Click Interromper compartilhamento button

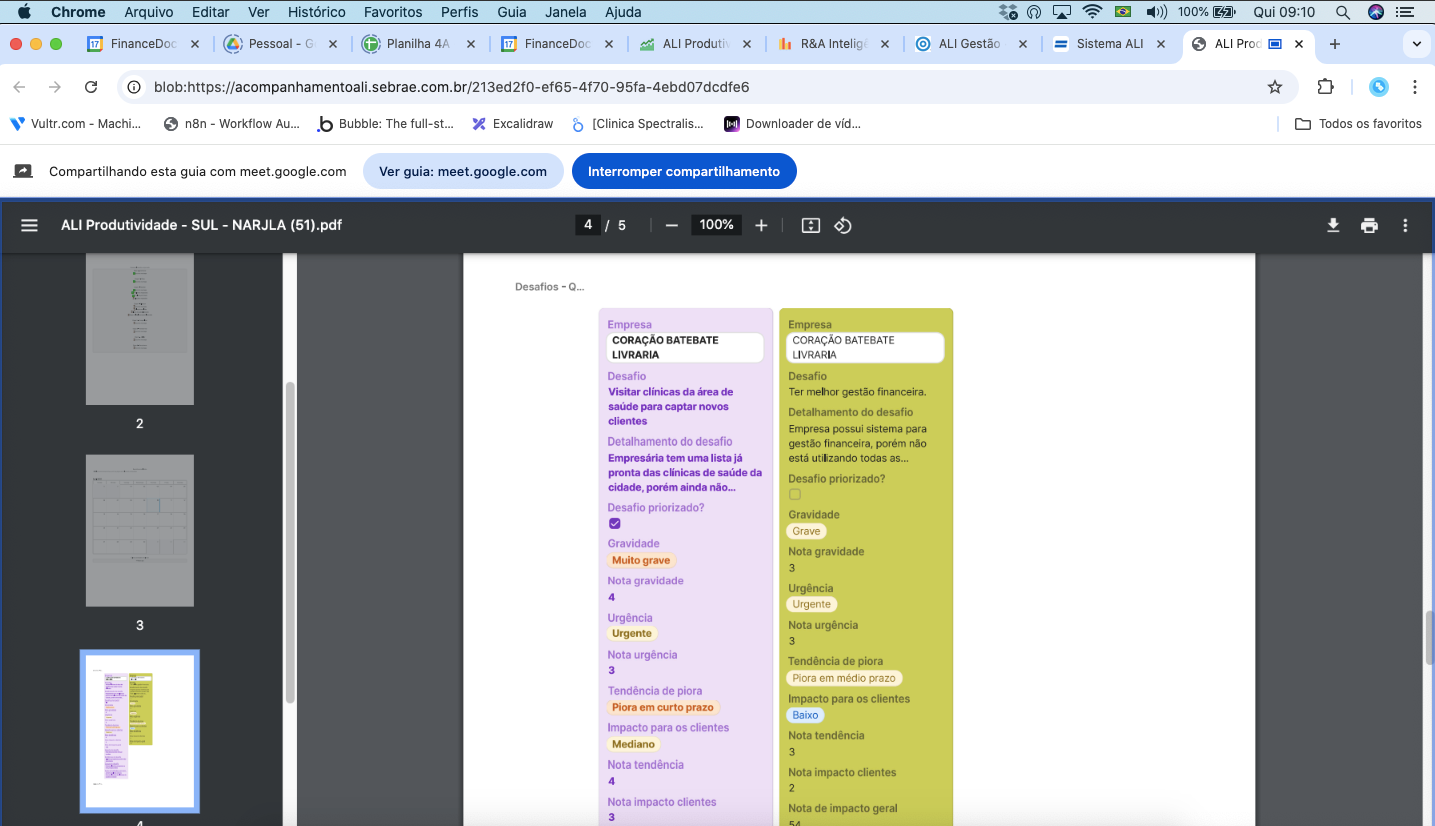point(684,171)
